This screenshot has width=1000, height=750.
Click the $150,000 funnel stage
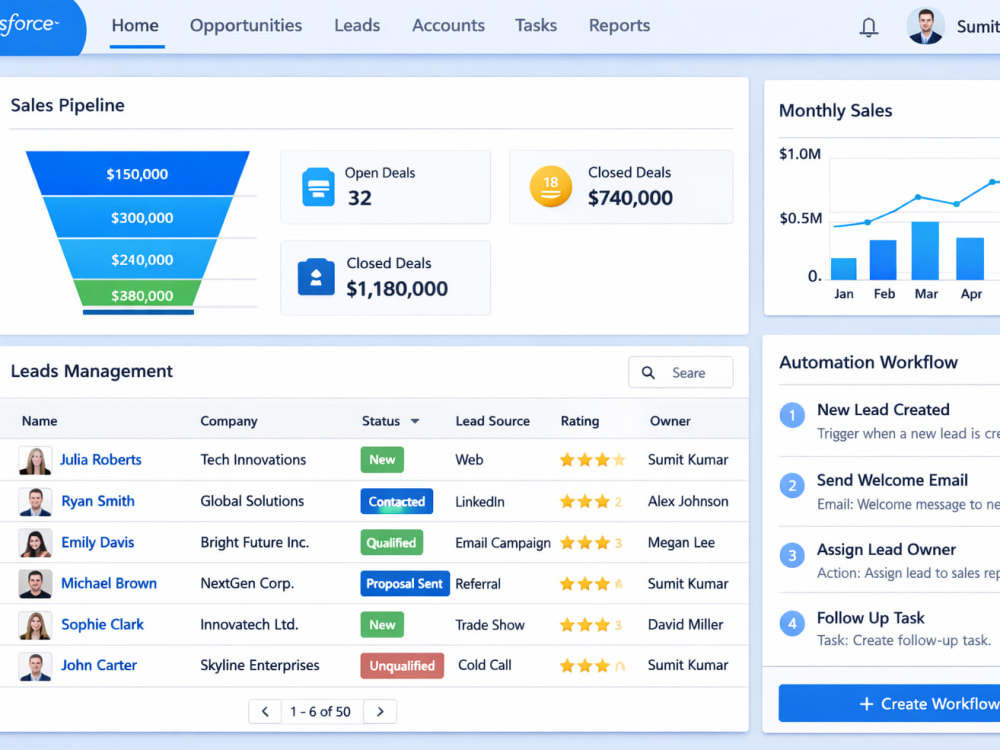[137, 173]
